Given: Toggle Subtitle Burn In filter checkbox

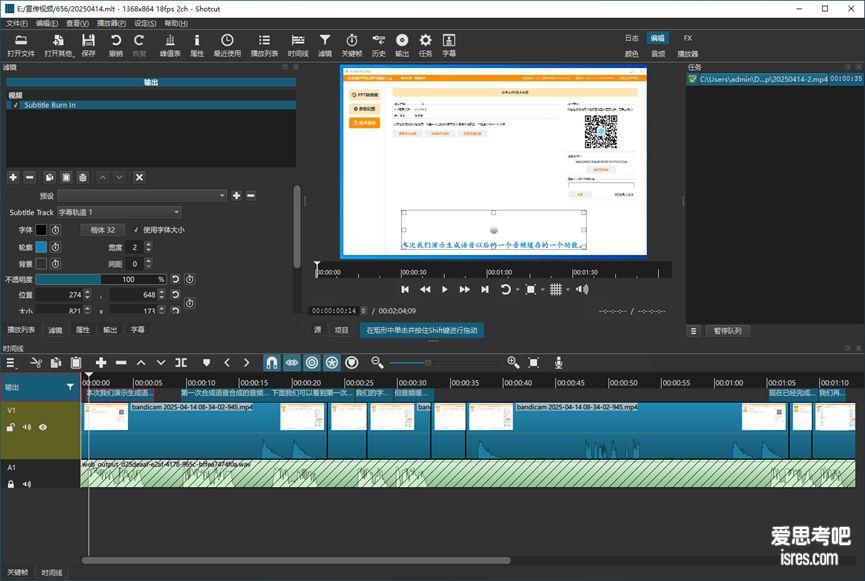Looking at the screenshot, I should click(x=16, y=105).
